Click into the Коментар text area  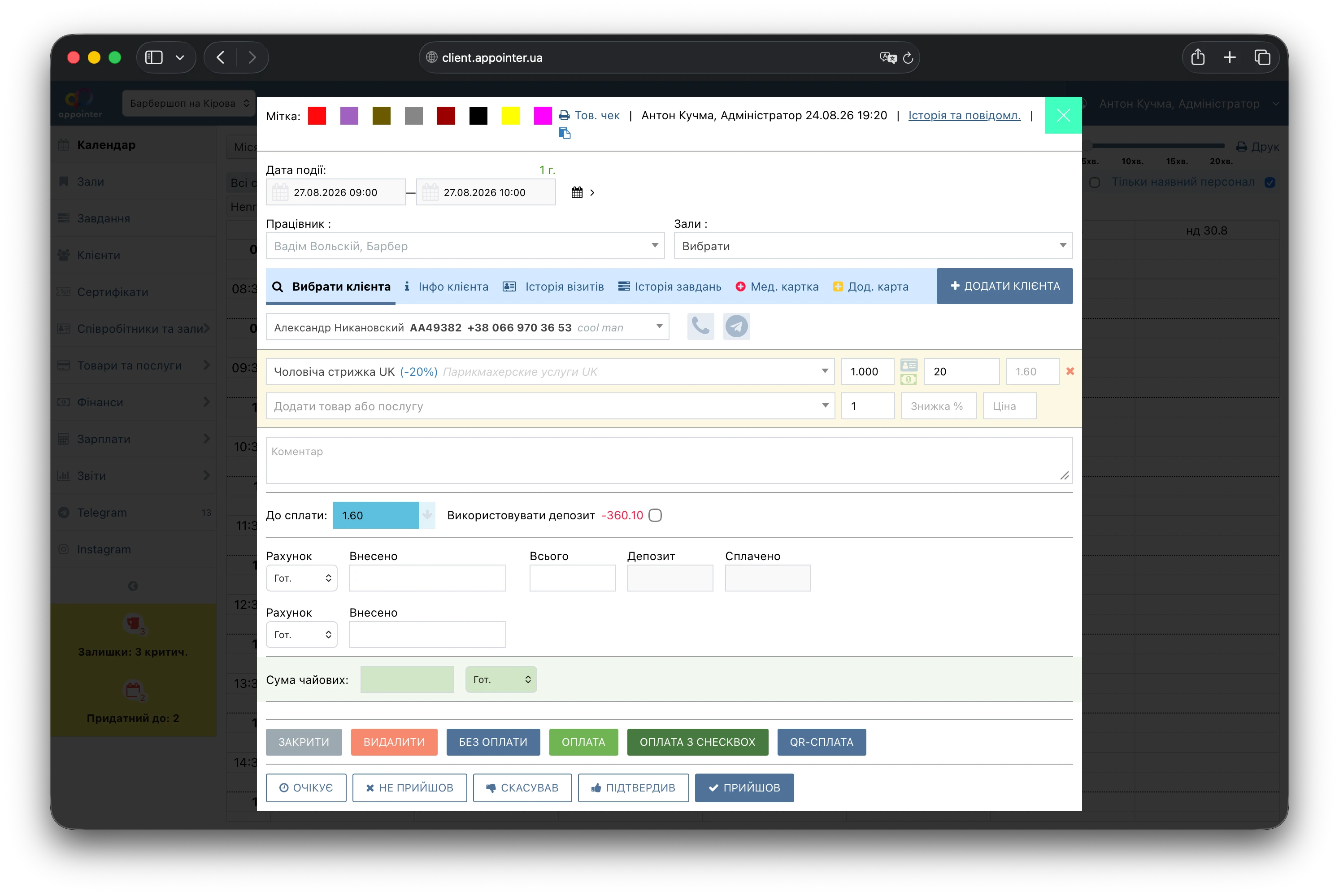click(669, 461)
